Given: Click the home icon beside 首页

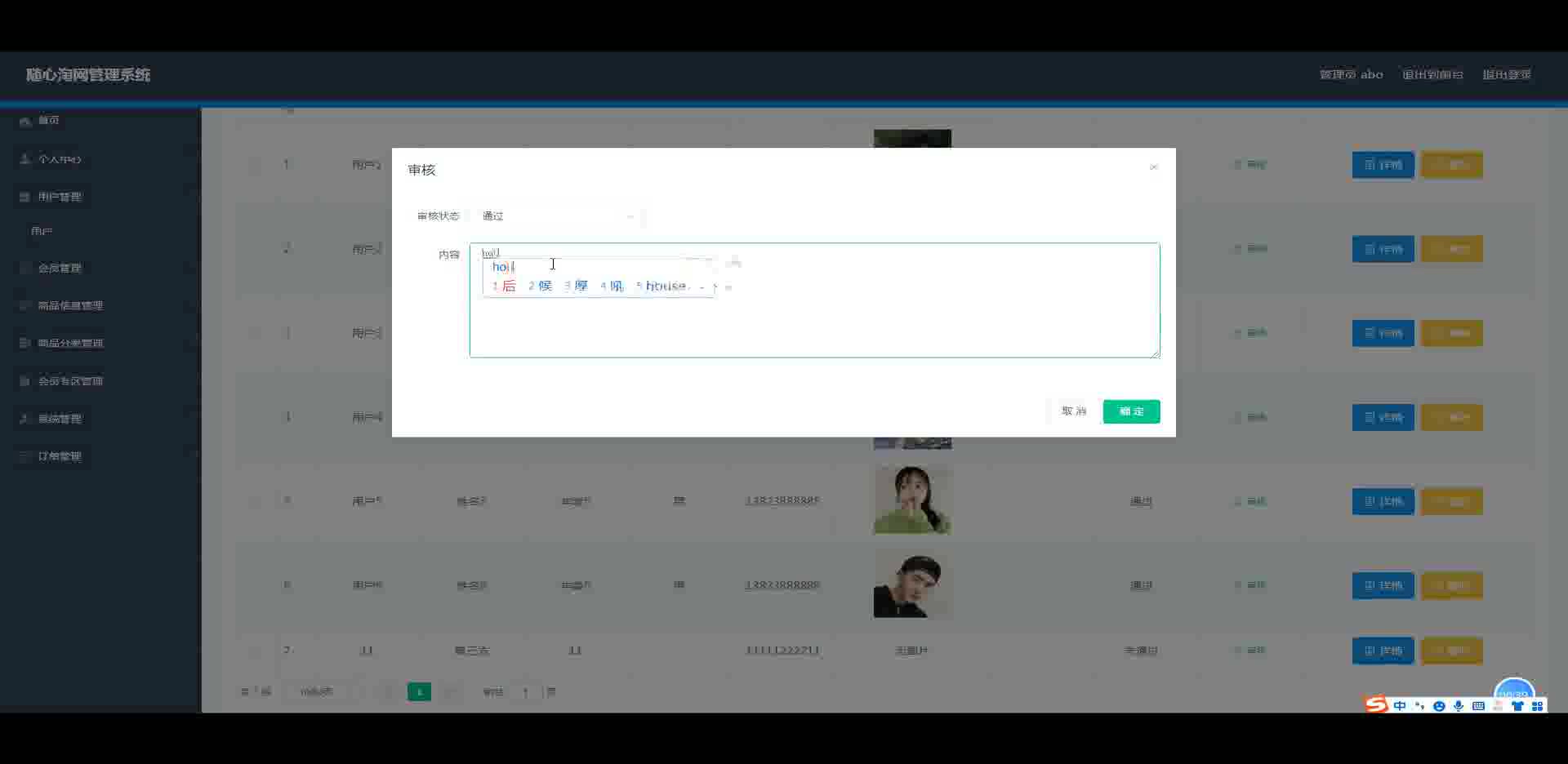Looking at the screenshot, I should click(25, 121).
